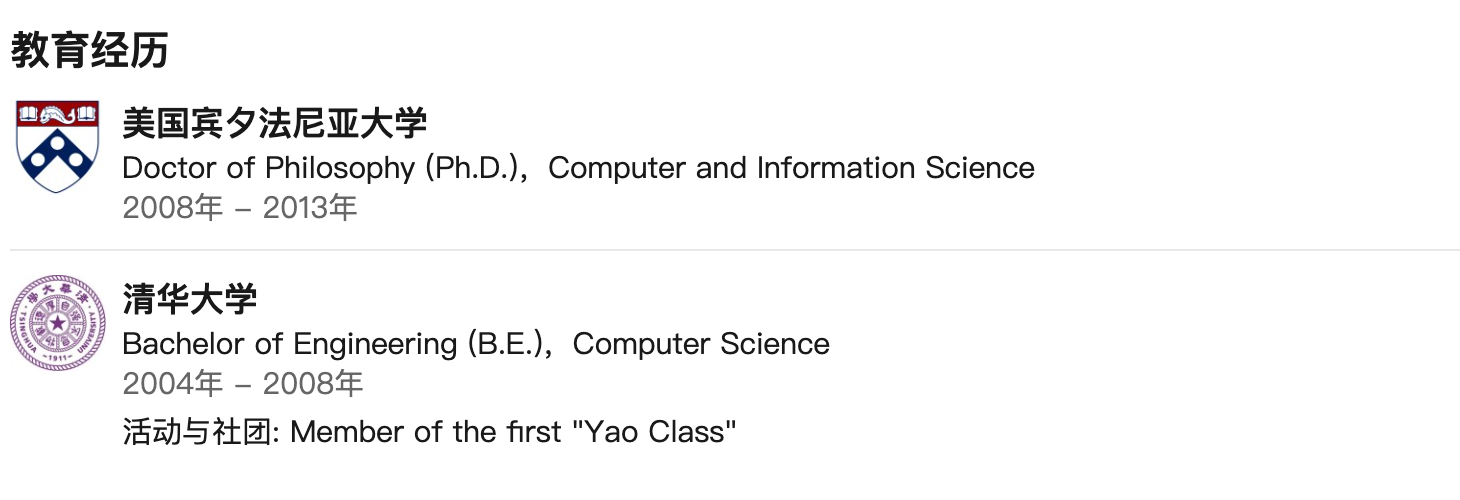Image resolution: width=1460 pixels, height=500 pixels.
Task: Select the 教育经历 section heading
Action: tap(89, 49)
